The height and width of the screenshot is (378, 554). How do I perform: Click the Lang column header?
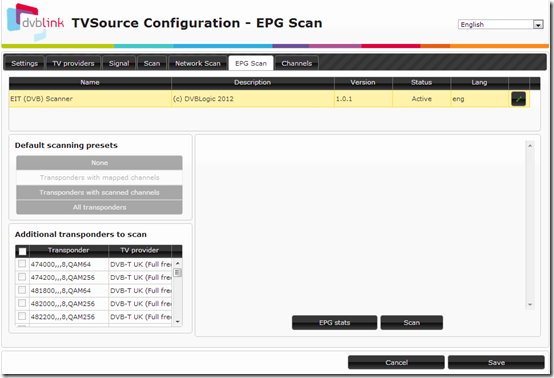pyautogui.click(x=479, y=82)
